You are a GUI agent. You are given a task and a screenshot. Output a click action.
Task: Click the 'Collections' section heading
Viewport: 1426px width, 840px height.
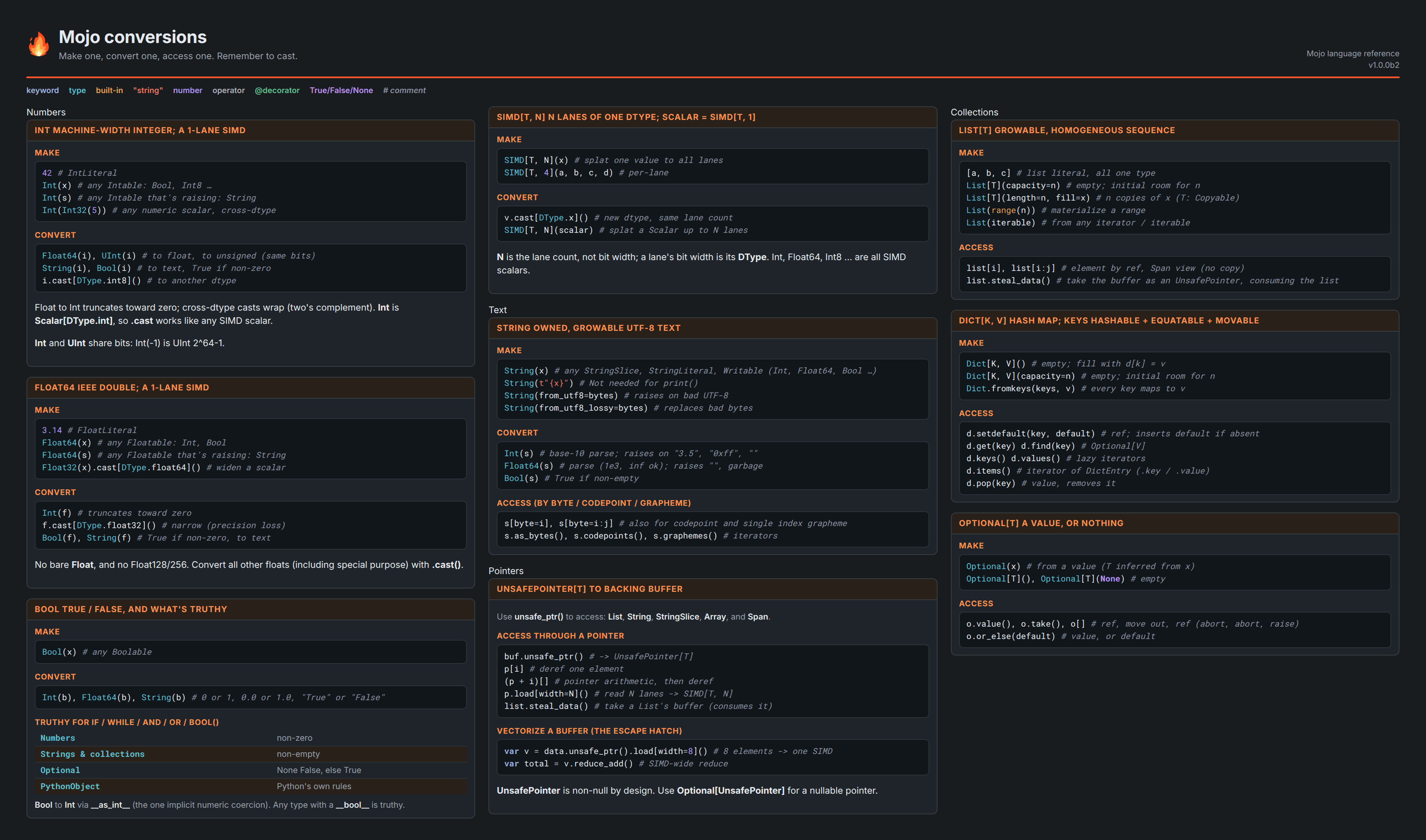[x=974, y=112]
